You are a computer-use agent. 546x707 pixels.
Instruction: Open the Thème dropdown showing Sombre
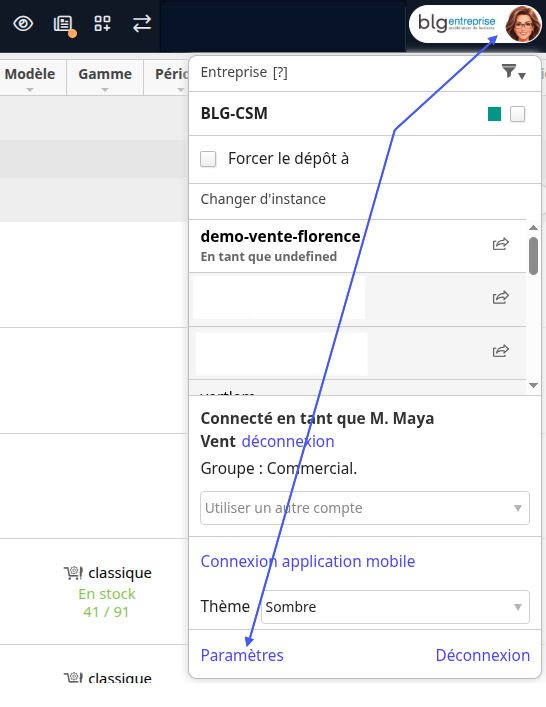click(x=395, y=607)
